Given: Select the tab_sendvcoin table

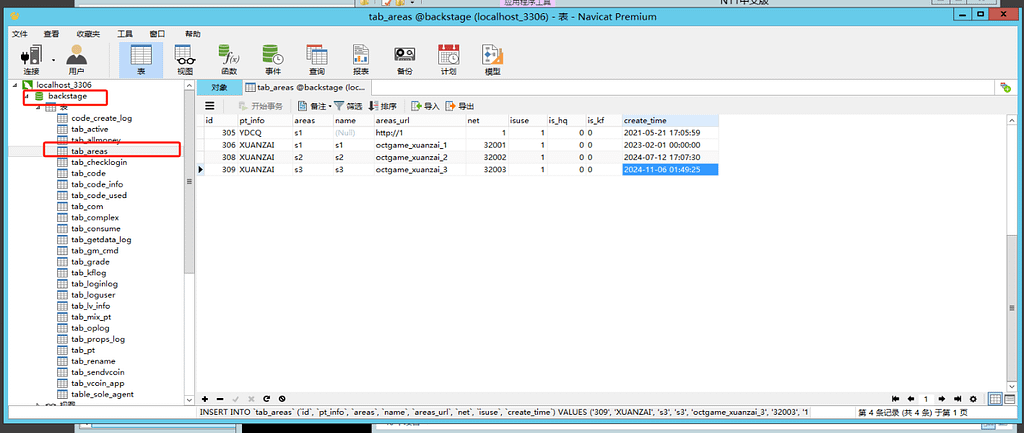Looking at the screenshot, I should [x=97, y=372].
